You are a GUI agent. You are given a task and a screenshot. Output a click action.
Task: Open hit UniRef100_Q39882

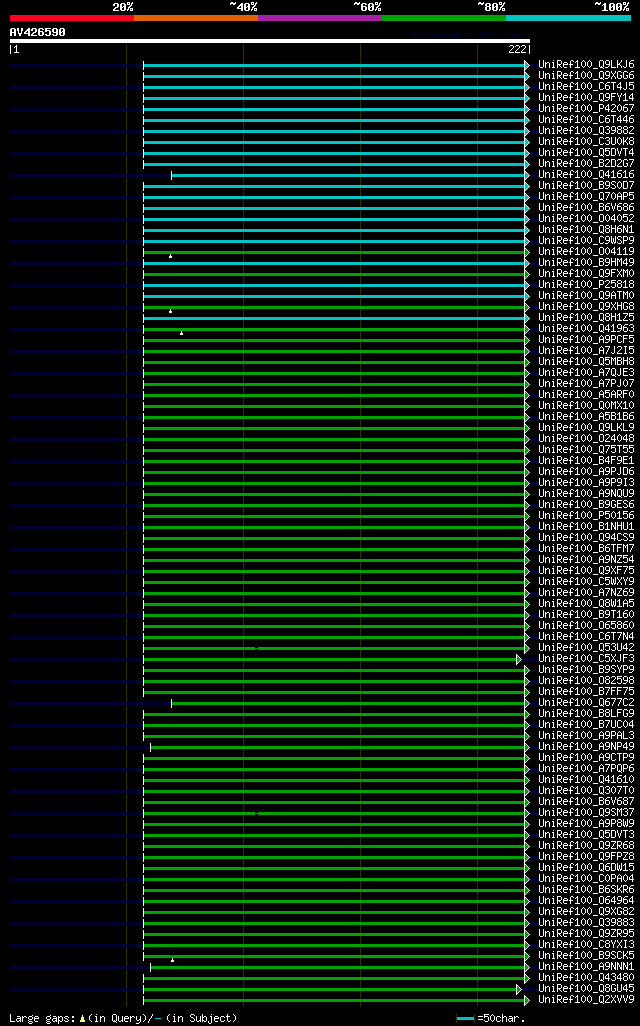[x=586, y=131]
